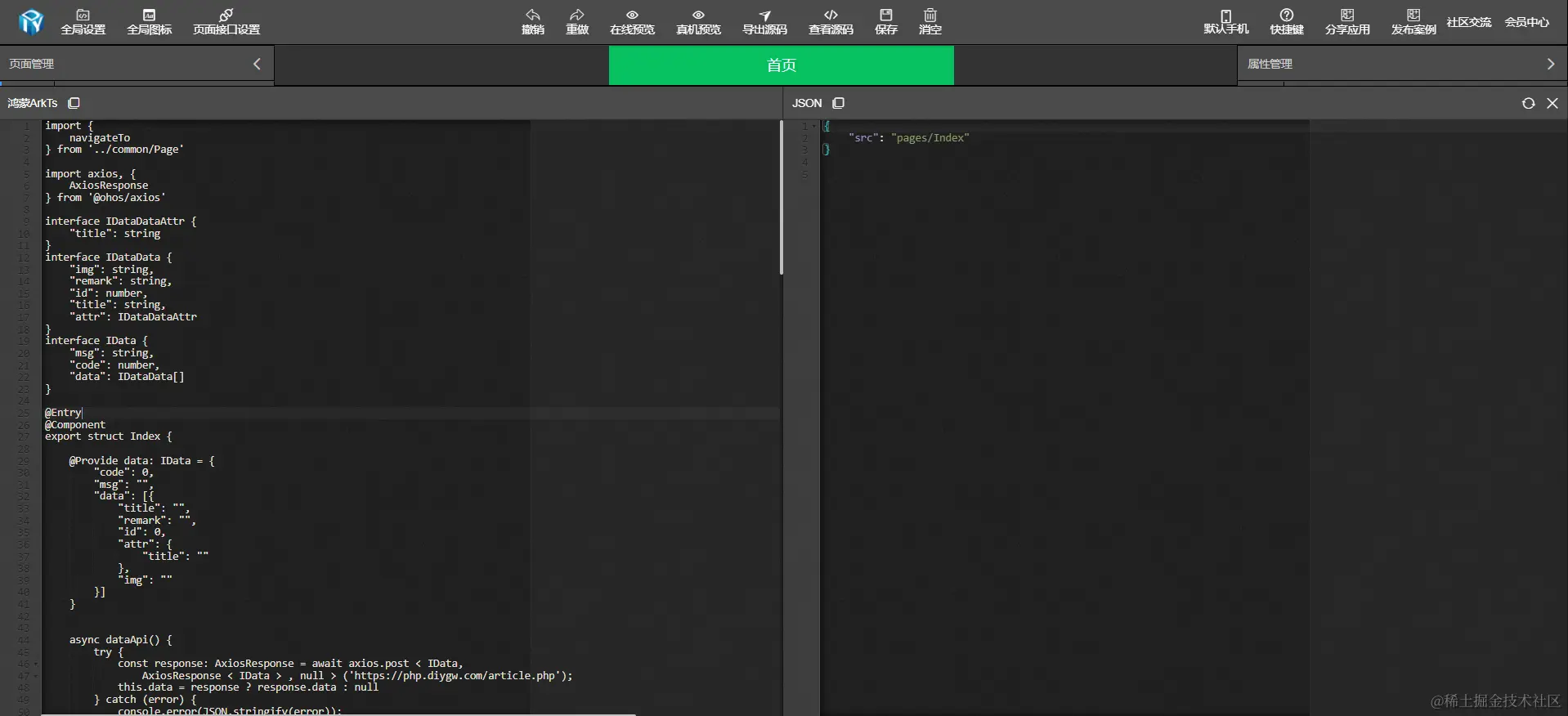
Task: Undo with the 撤销 button
Action: tap(533, 22)
